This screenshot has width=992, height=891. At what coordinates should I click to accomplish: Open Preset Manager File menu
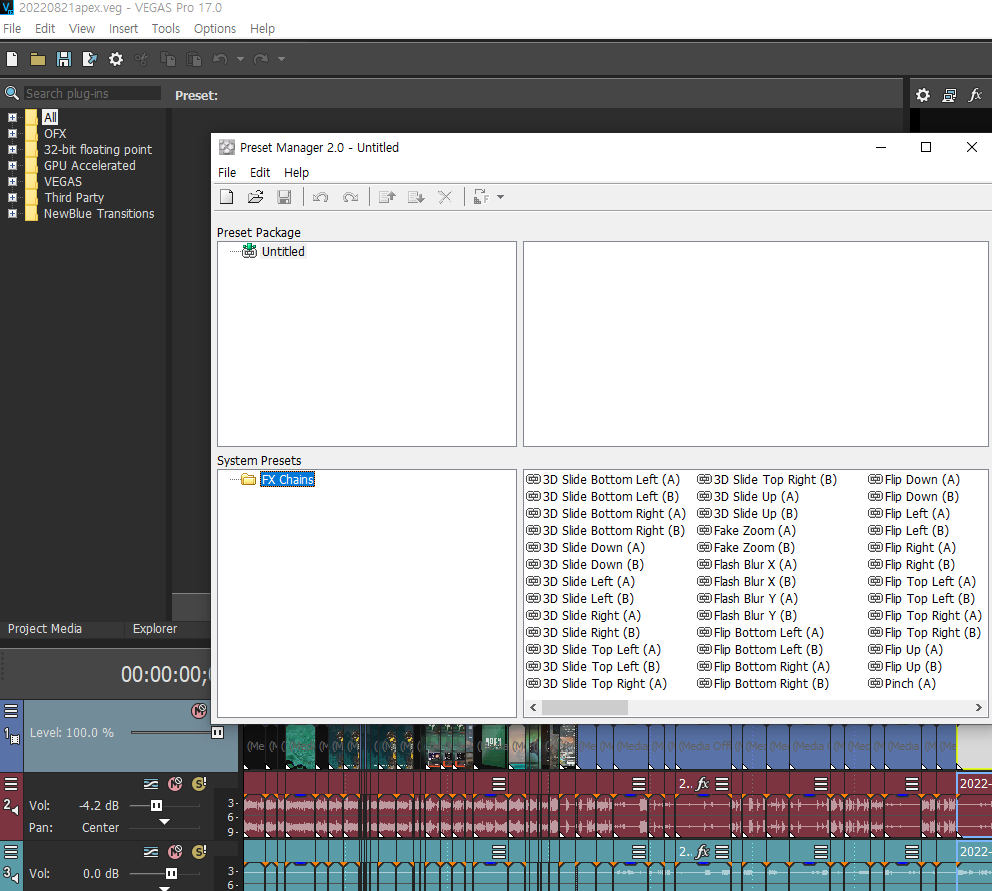(x=227, y=173)
